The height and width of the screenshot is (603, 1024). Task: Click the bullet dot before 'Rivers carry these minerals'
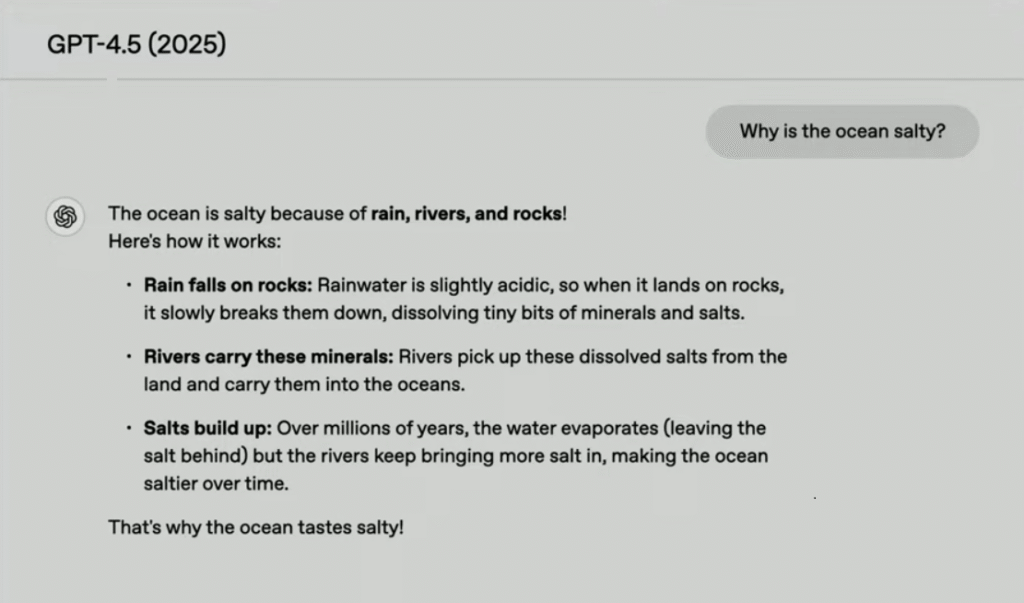pyautogui.click(x=129, y=357)
